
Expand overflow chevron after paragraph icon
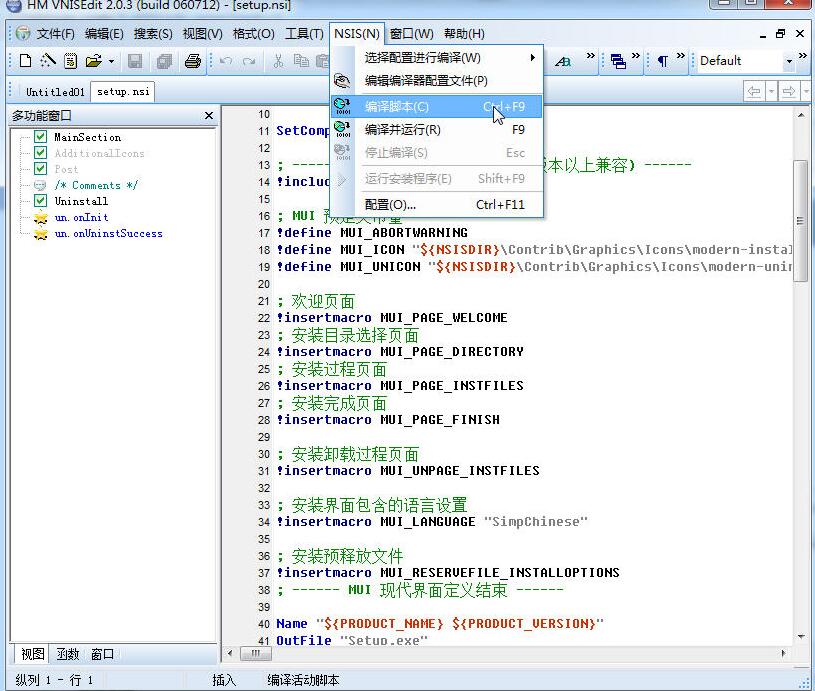pos(680,56)
